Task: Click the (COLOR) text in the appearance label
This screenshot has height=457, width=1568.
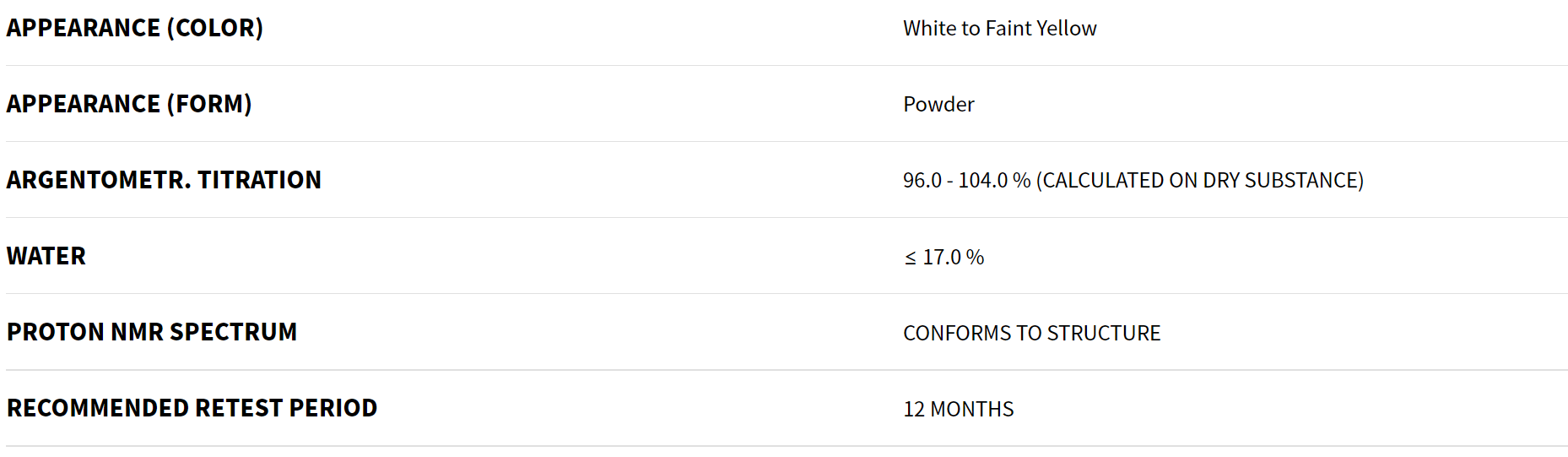Action: coord(215,28)
